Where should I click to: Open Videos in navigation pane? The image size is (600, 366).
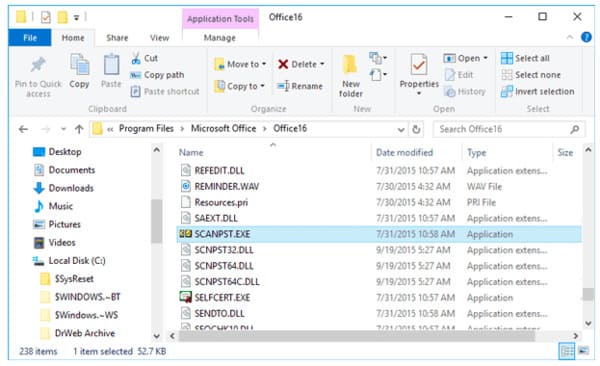pyautogui.click(x=54, y=242)
